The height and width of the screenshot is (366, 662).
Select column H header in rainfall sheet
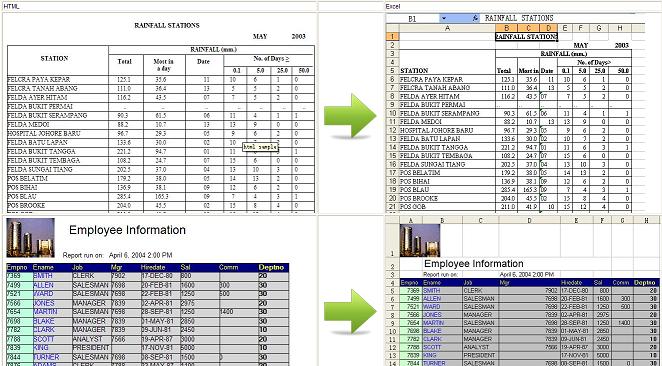[x=620, y=28]
